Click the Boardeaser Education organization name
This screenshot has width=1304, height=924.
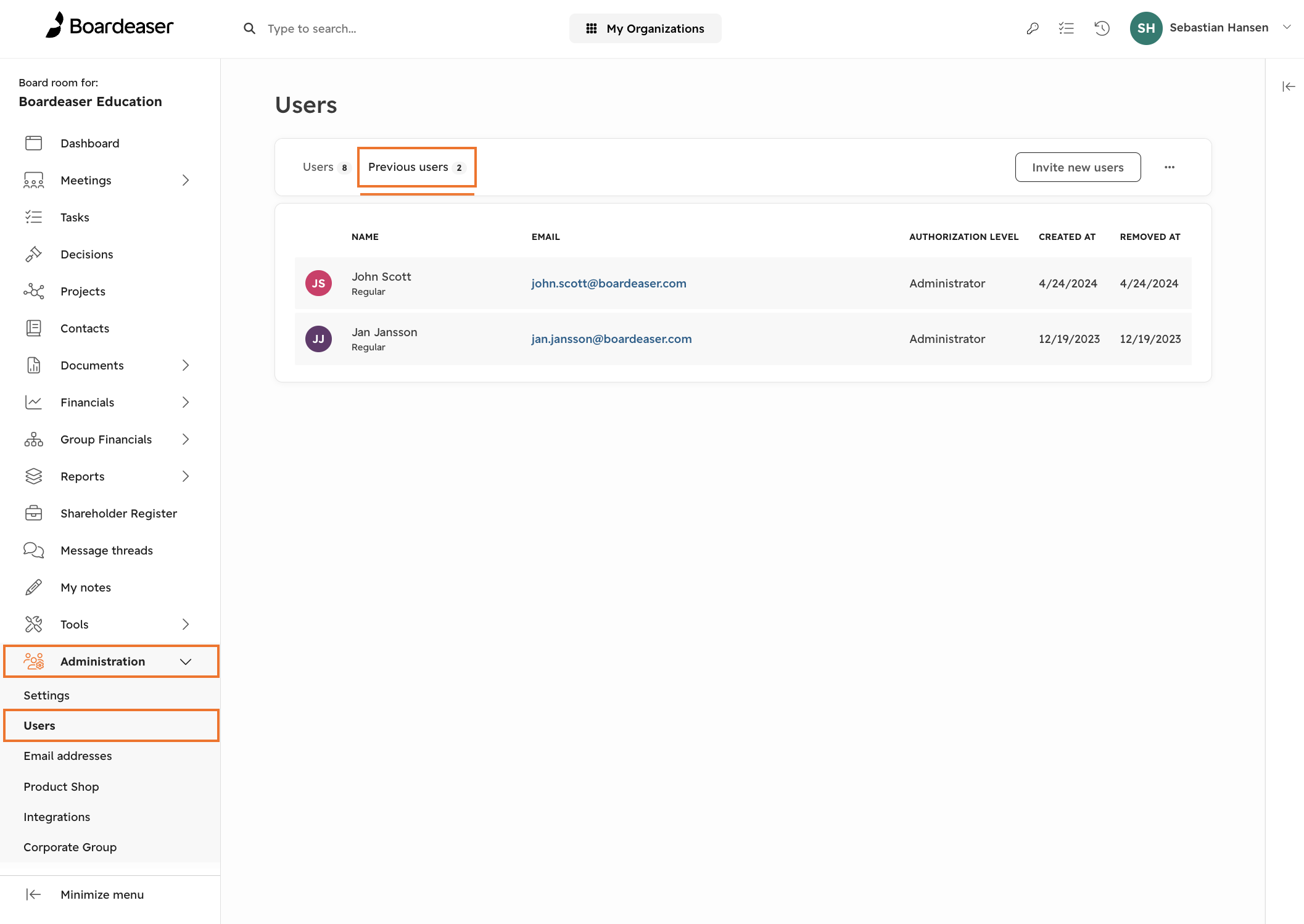click(91, 101)
